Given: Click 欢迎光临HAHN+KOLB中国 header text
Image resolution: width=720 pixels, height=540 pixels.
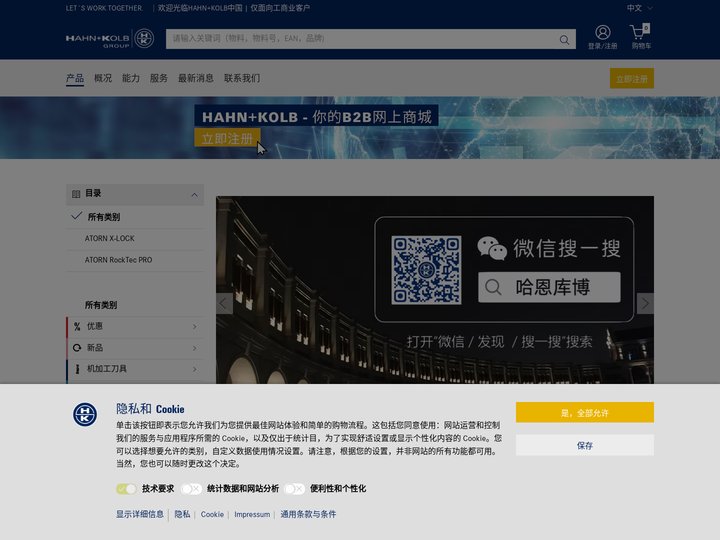Looking at the screenshot, I should pos(200,8).
